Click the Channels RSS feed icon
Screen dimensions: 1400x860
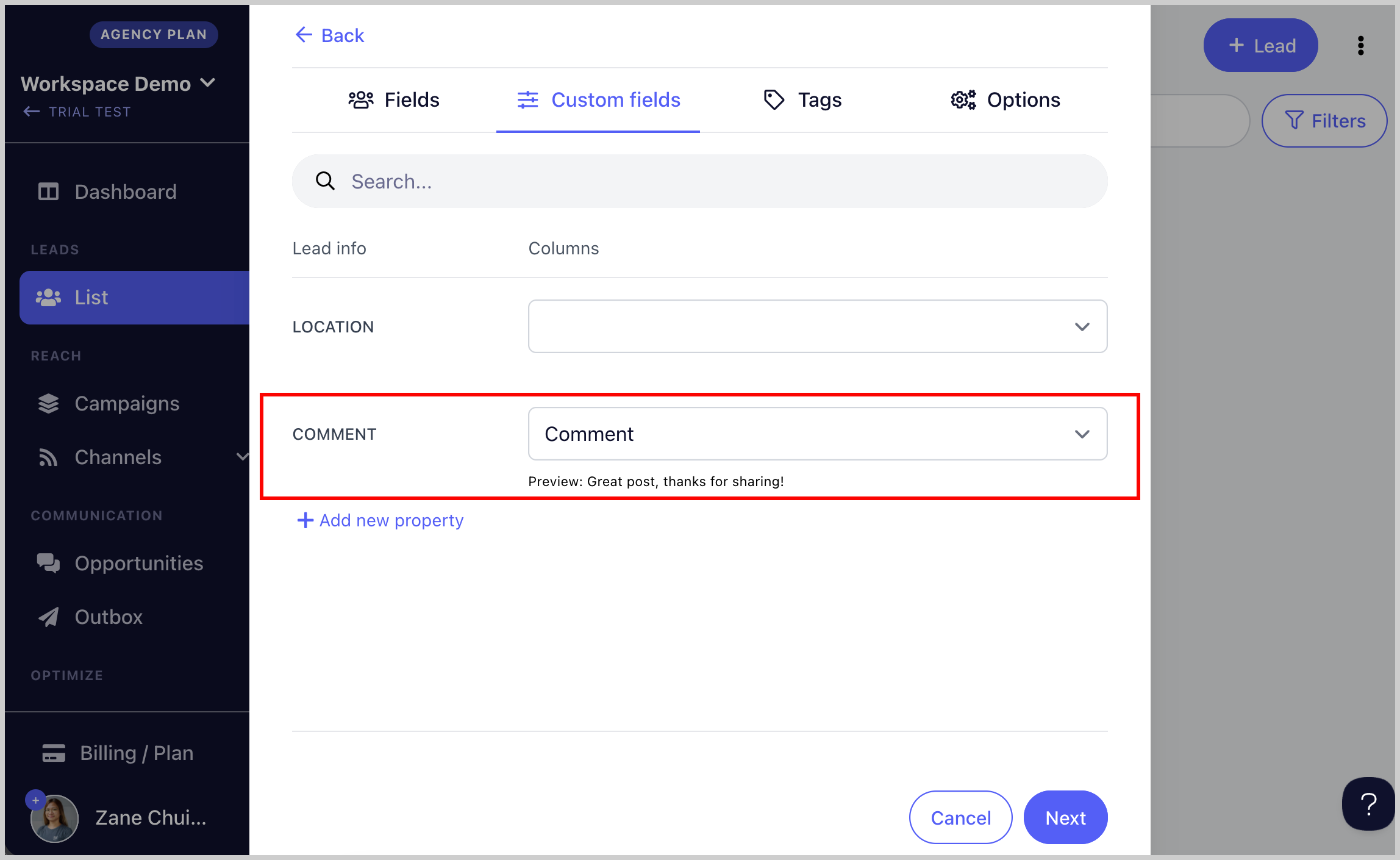pyautogui.click(x=48, y=457)
